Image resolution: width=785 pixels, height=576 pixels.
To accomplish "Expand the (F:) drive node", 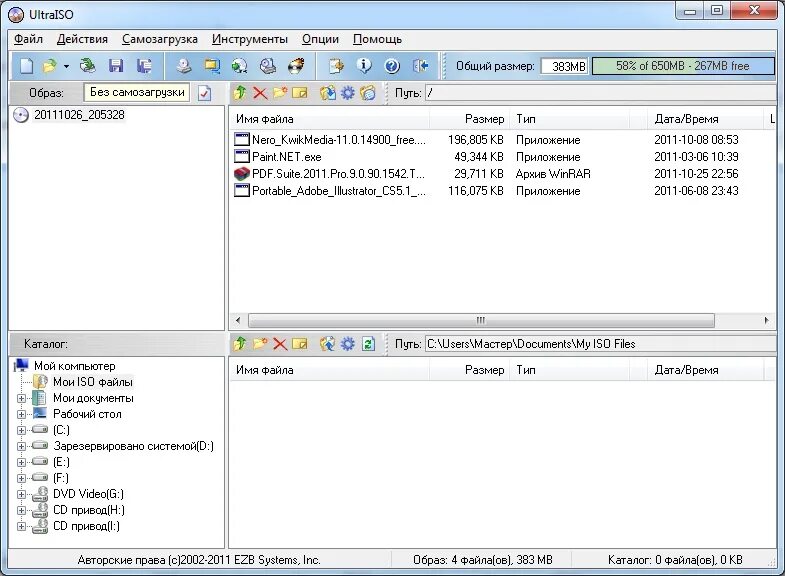I will tap(21, 478).
